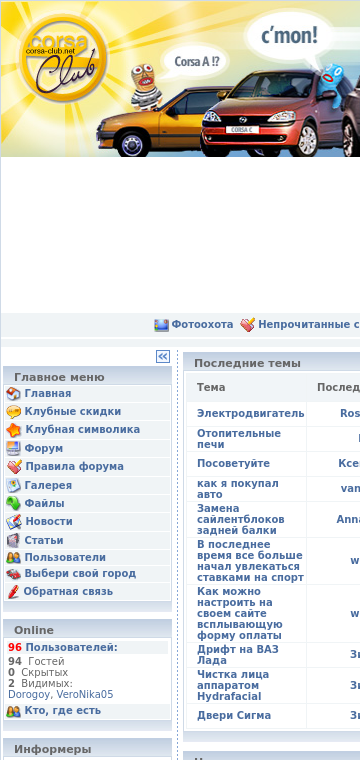Click the monitor icon beside Форум
Viewport: 360px width, 760px height.
click(13, 448)
